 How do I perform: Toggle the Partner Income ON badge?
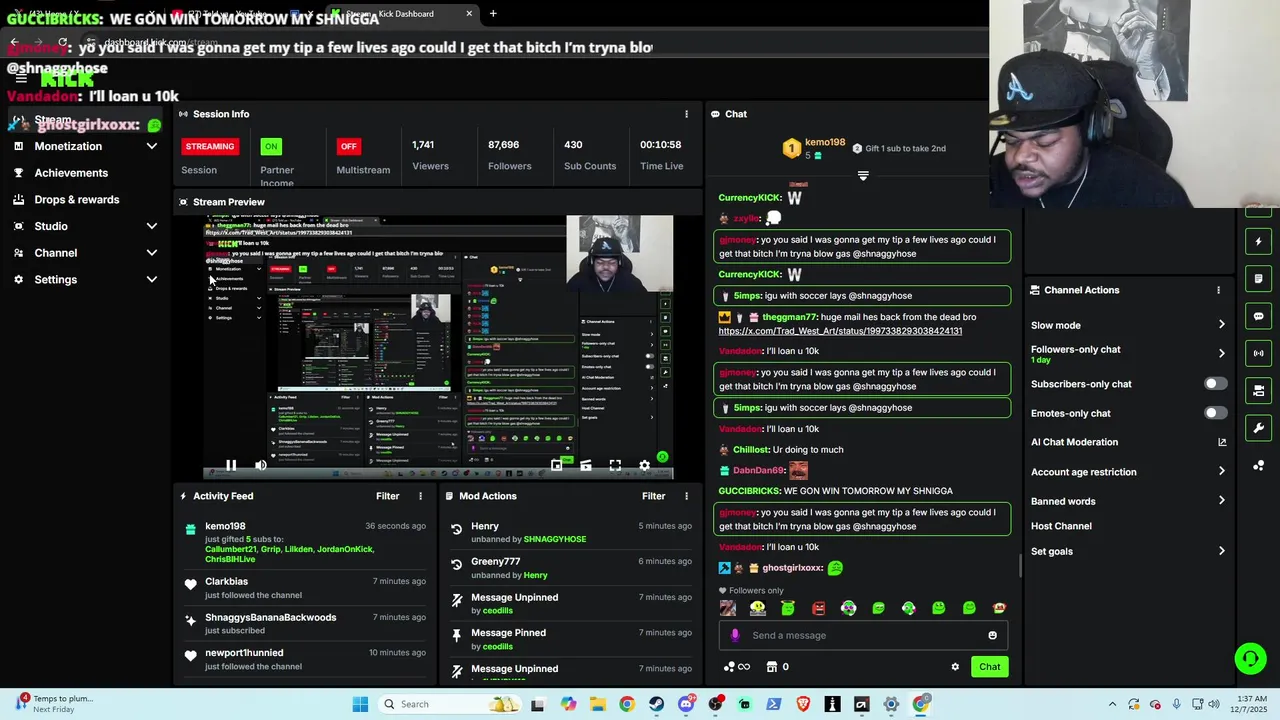(x=271, y=146)
